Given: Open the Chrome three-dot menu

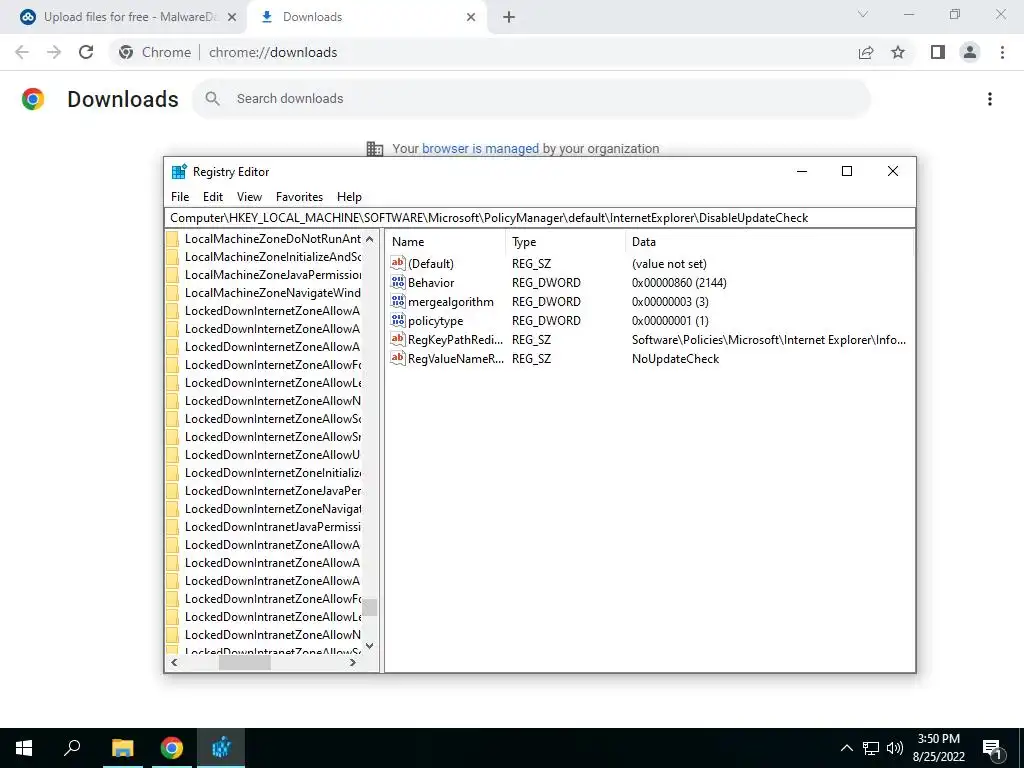Looking at the screenshot, I should pyautogui.click(x=1002, y=52).
